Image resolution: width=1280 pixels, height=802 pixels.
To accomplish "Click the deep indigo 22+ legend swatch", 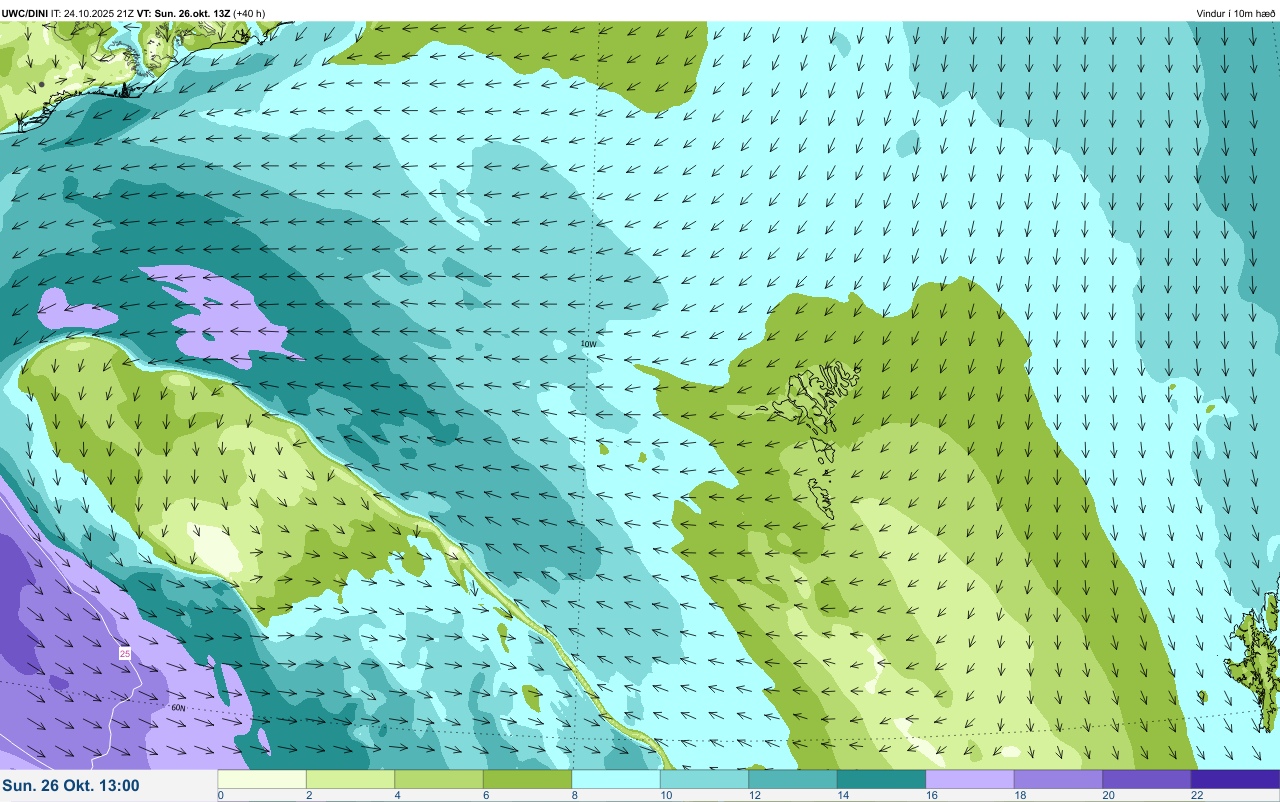I will (x=1235, y=779).
